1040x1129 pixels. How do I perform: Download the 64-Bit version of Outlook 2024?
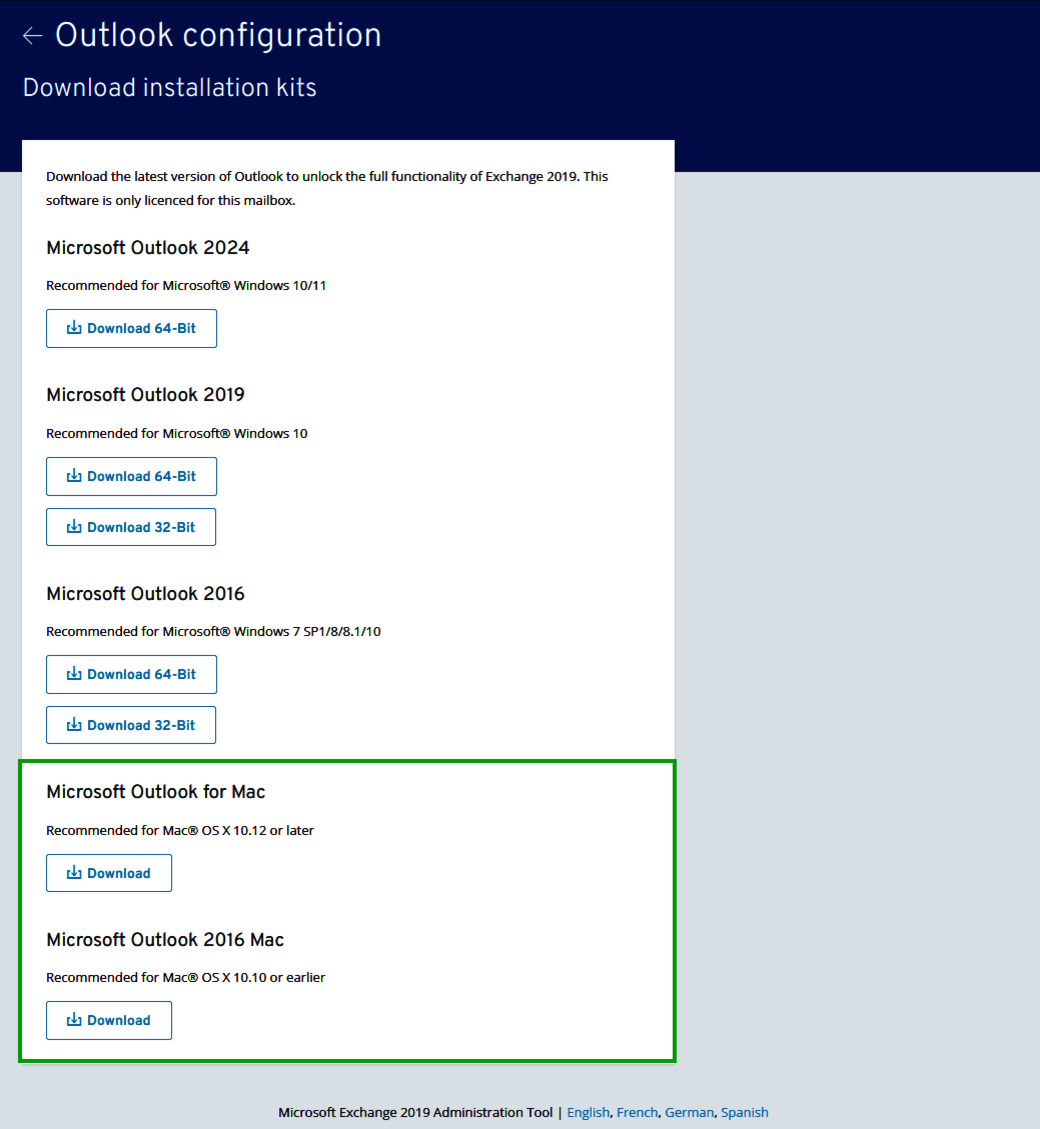point(131,328)
